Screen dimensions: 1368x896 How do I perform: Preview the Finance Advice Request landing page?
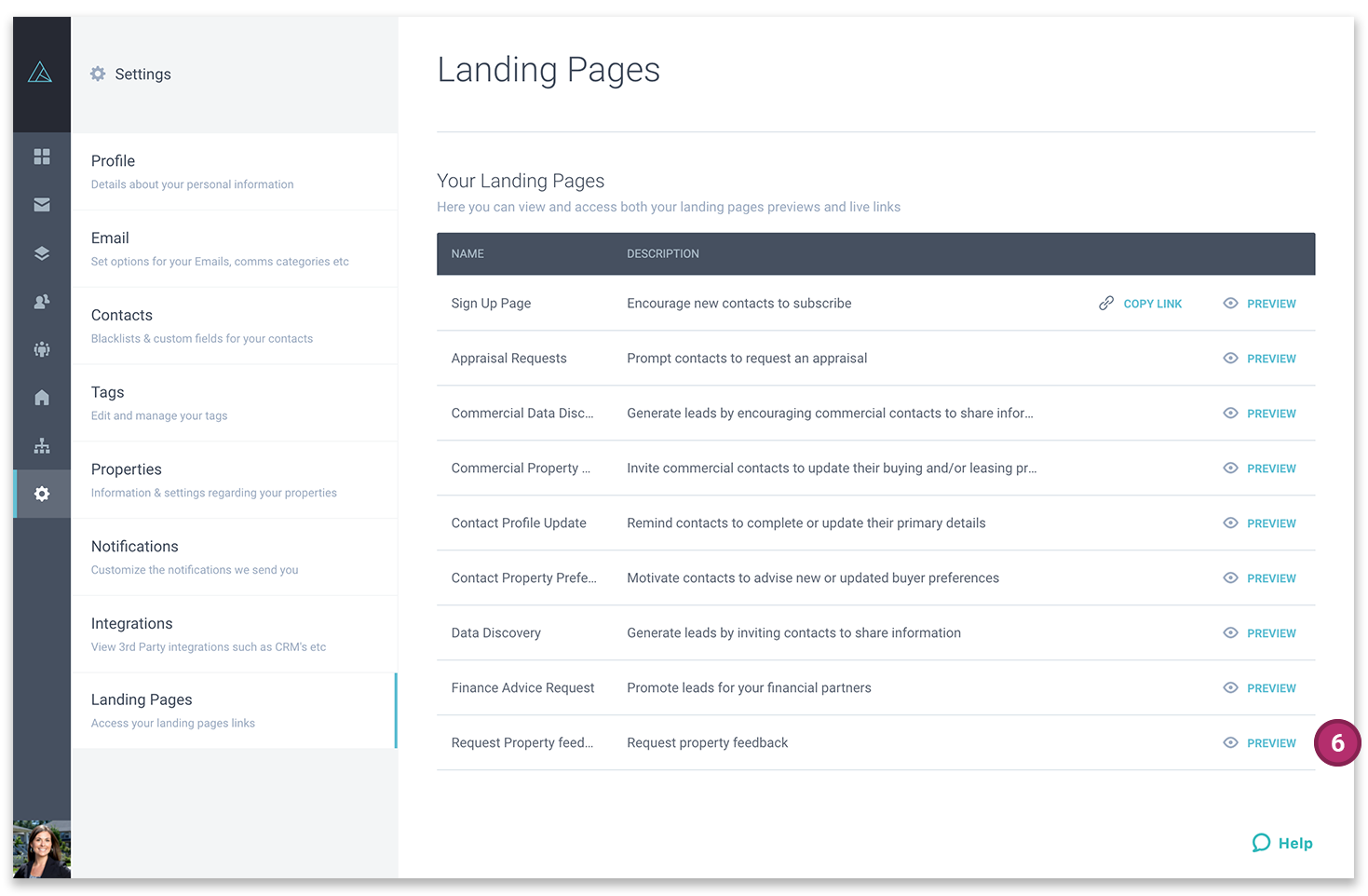point(1272,687)
